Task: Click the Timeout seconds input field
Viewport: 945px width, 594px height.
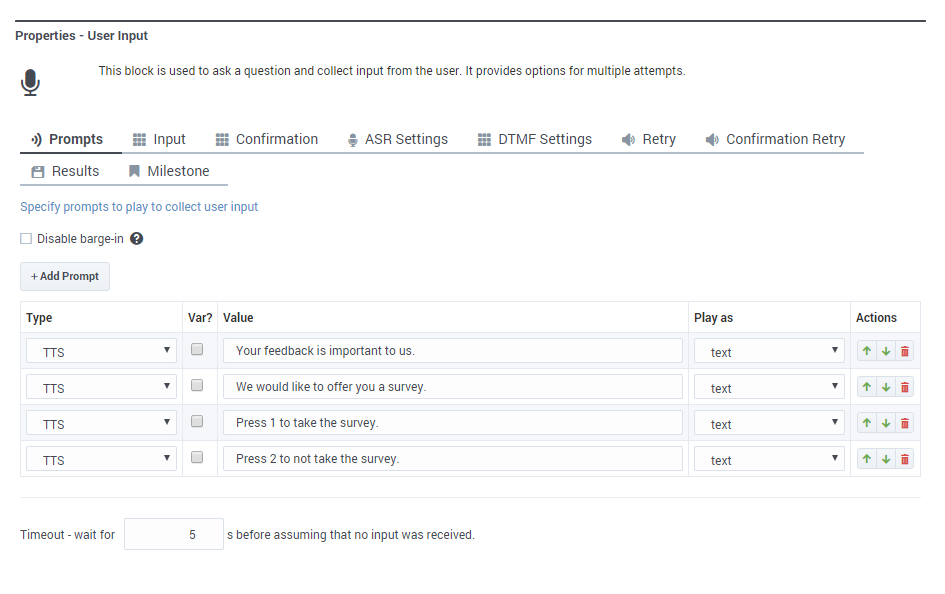Action: [x=174, y=534]
